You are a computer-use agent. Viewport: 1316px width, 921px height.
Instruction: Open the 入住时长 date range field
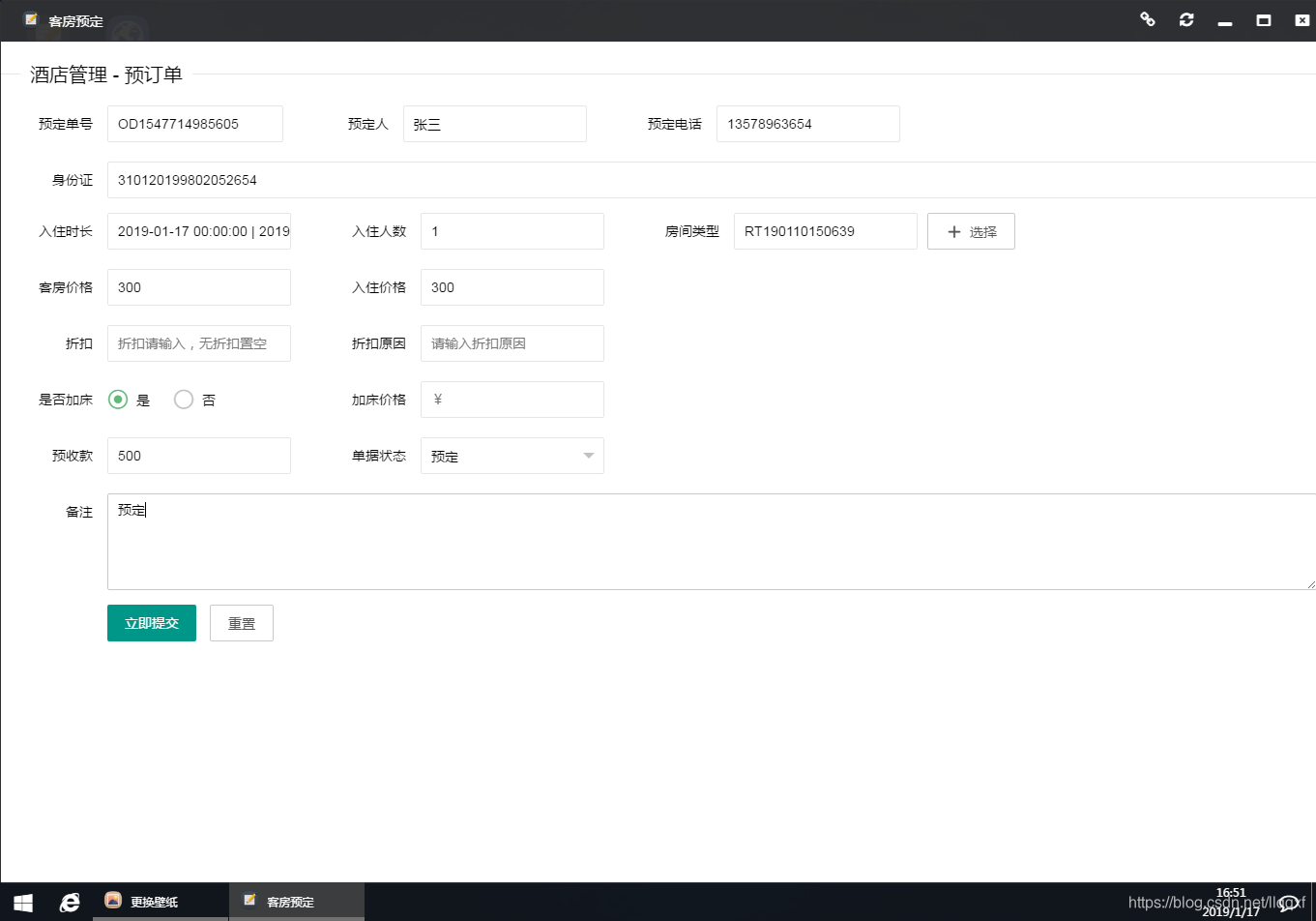pos(199,231)
